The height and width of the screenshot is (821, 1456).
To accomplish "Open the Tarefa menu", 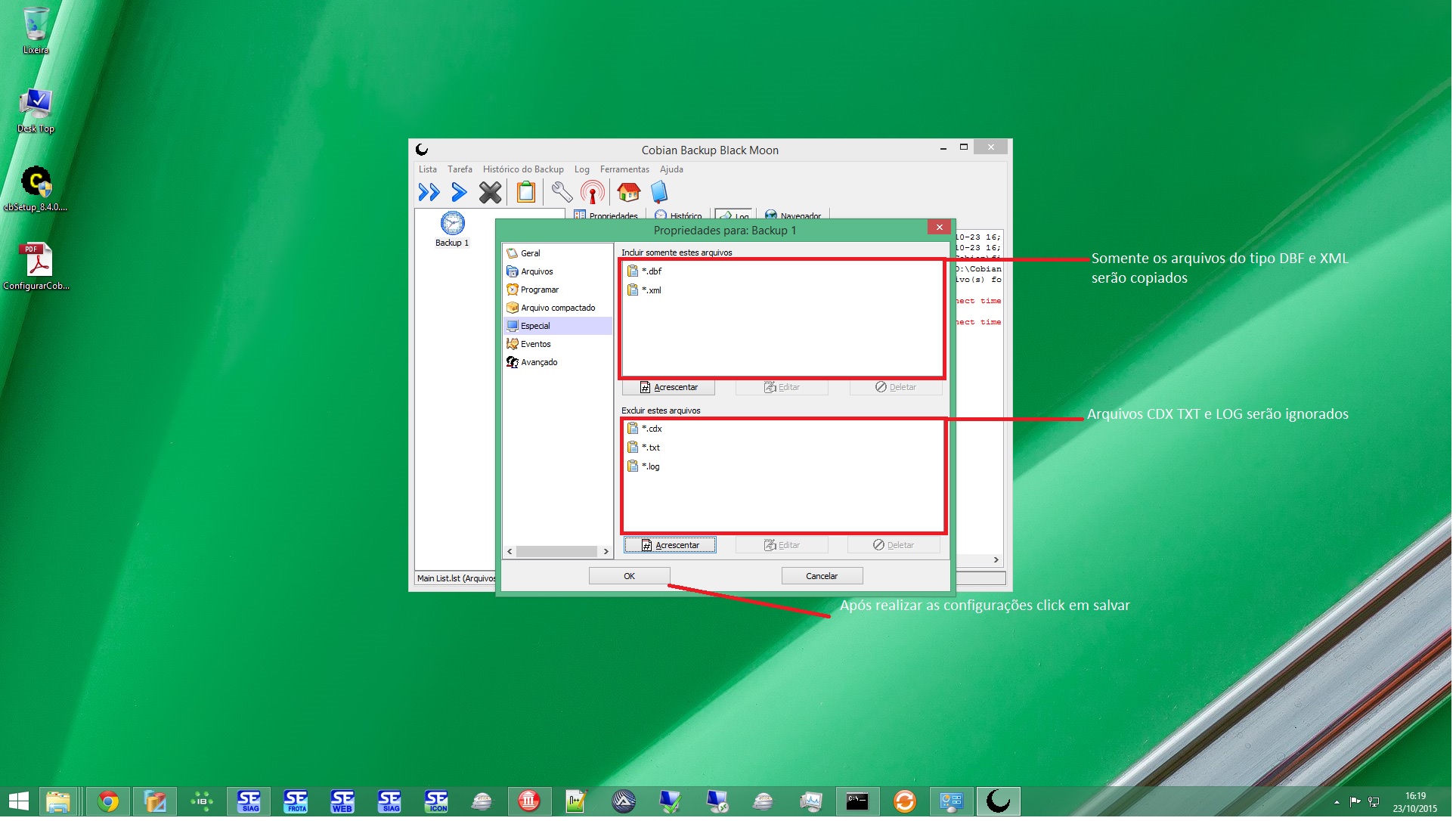I will (x=460, y=170).
